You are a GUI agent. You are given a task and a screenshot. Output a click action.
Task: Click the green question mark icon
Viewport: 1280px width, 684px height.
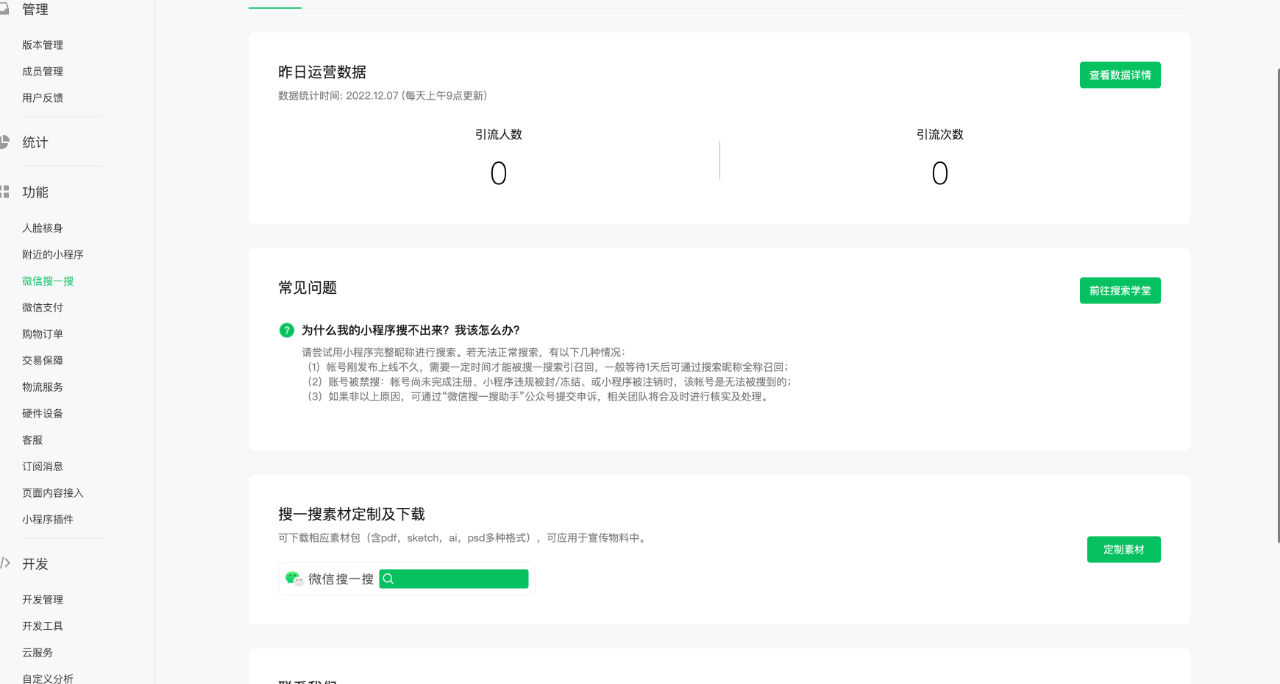point(287,330)
